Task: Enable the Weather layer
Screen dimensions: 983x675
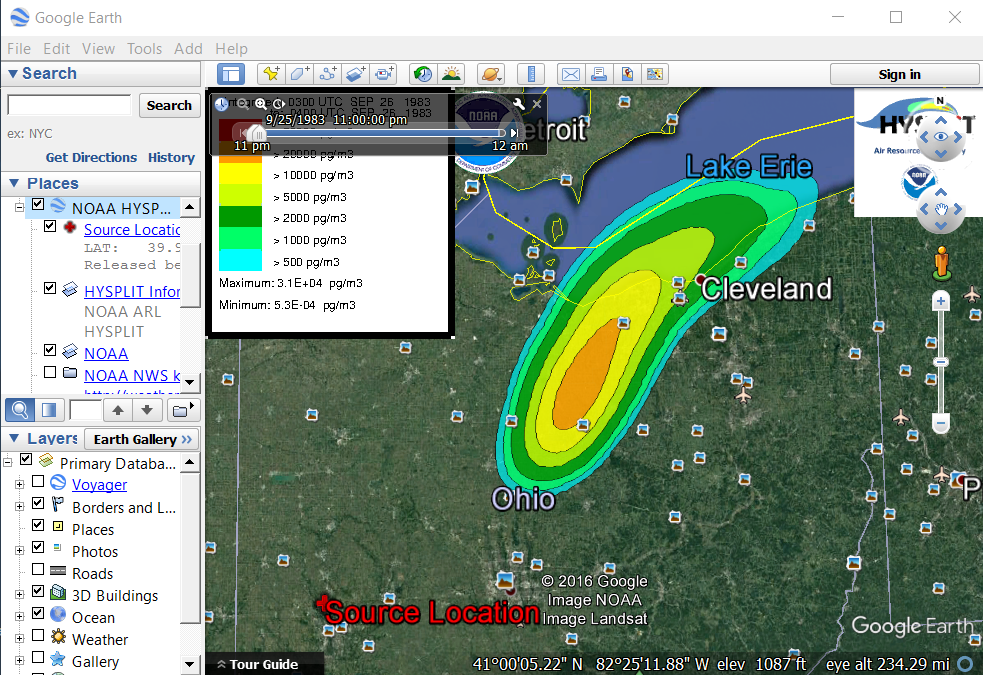Action: (38, 635)
